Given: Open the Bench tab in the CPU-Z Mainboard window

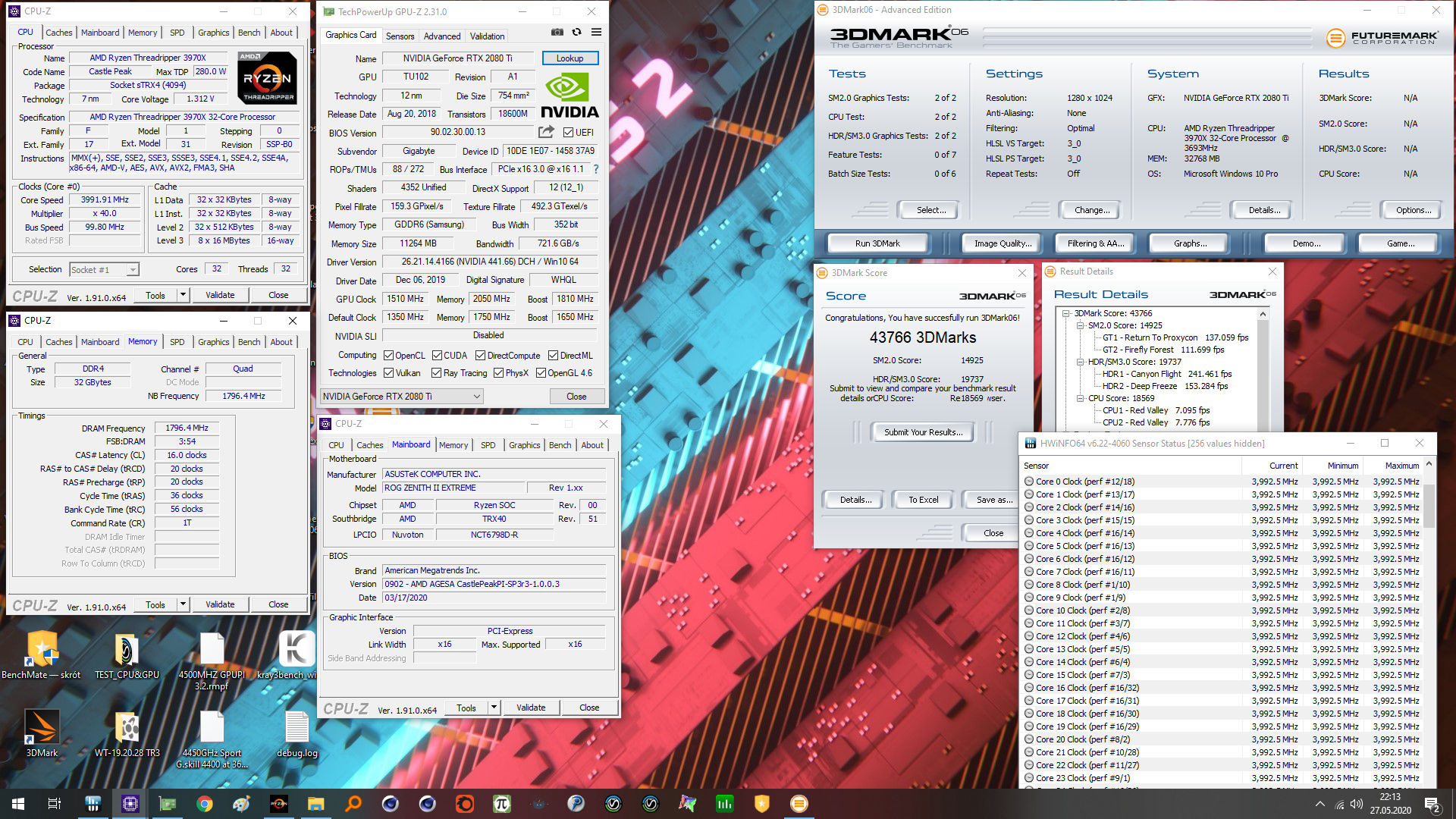Looking at the screenshot, I should click(x=560, y=445).
